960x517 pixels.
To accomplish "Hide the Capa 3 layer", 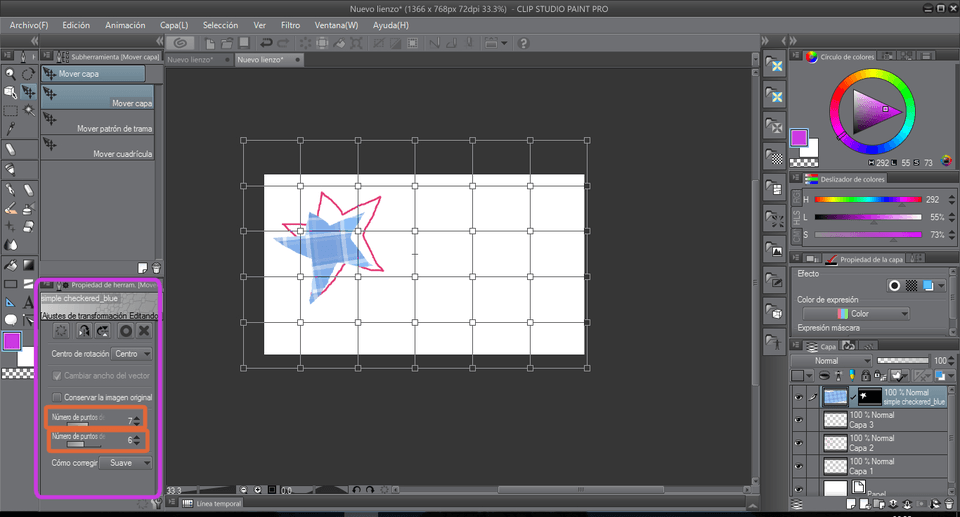I will 798,420.
